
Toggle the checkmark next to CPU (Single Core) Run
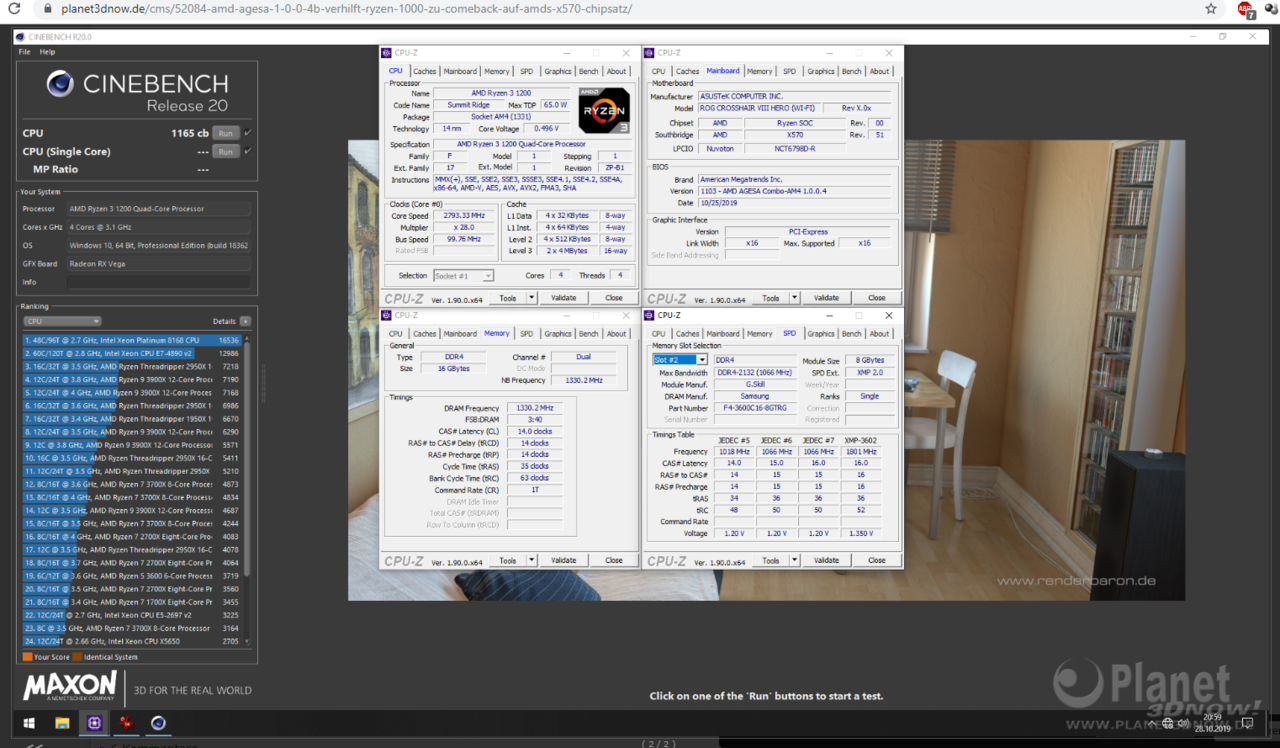pyautogui.click(x=247, y=151)
